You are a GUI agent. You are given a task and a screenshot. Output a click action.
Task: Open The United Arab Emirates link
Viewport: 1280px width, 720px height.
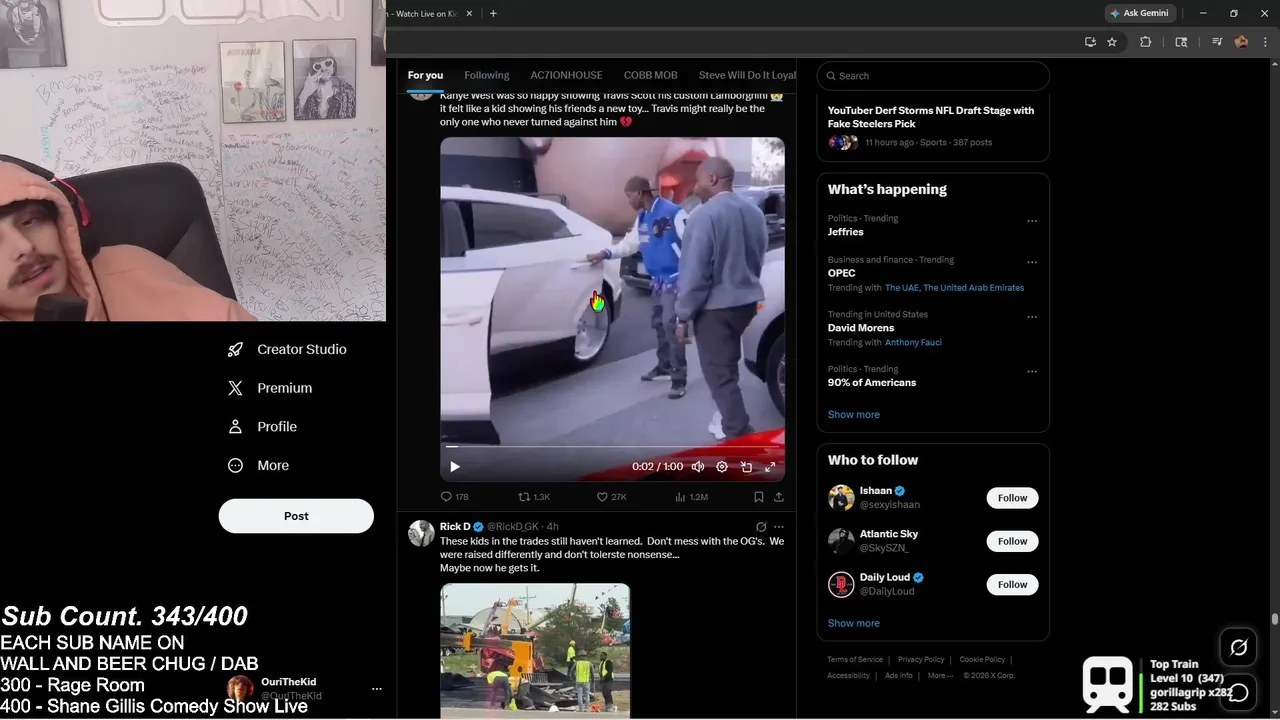tap(973, 288)
